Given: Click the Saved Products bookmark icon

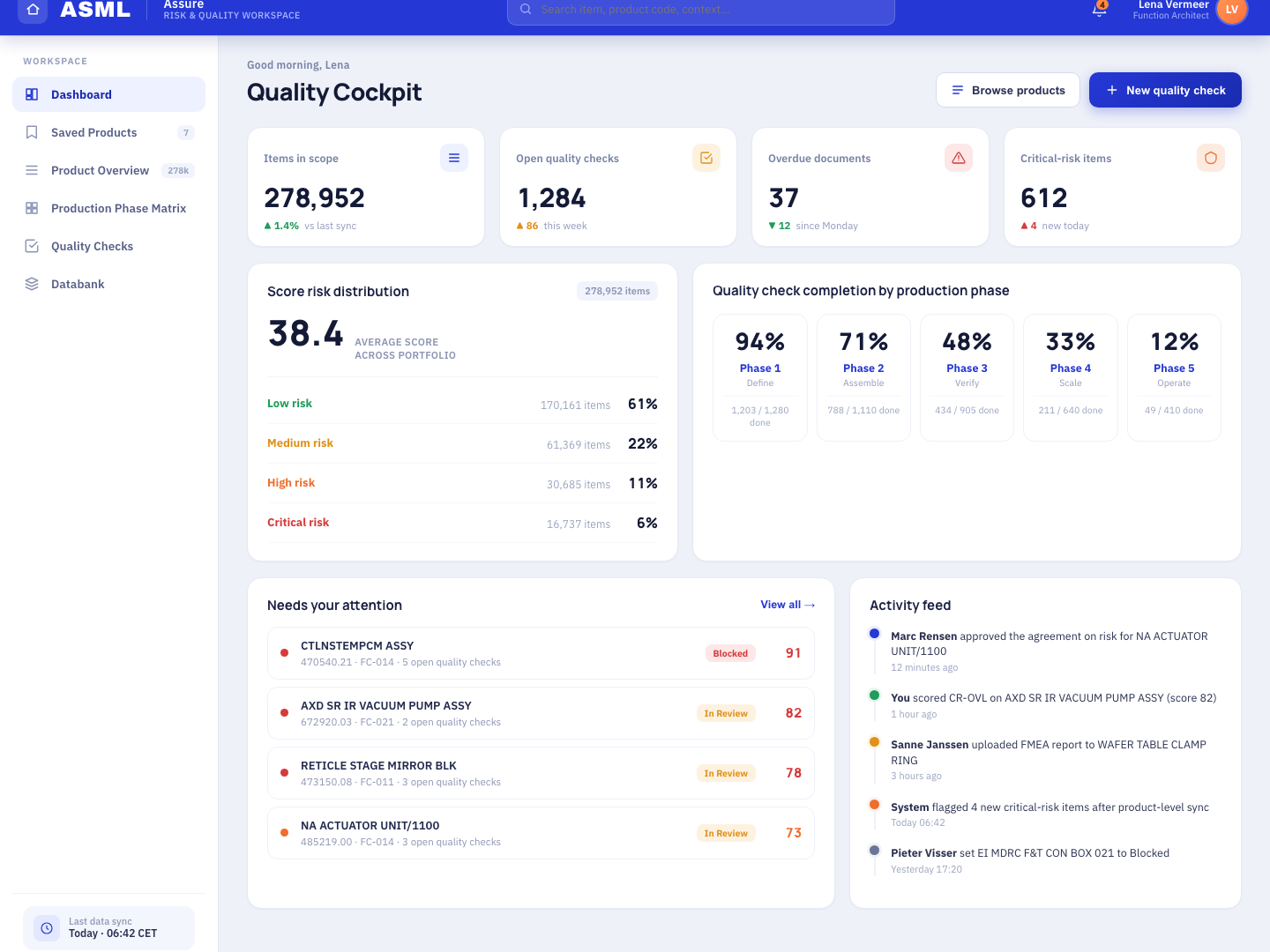Looking at the screenshot, I should point(32,132).
